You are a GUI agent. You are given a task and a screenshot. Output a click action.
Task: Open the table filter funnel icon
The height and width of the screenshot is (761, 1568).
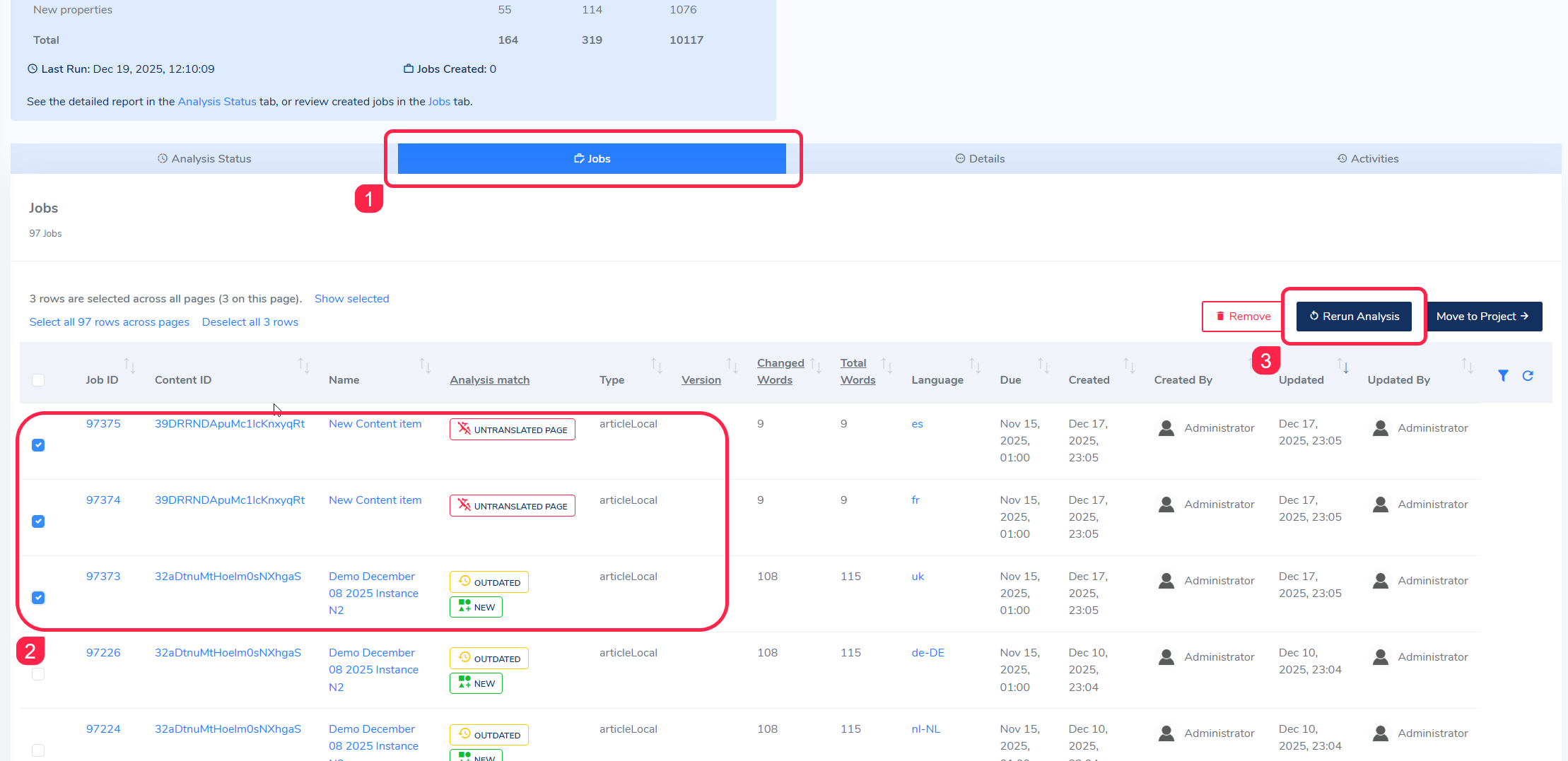pos(1503,376)
